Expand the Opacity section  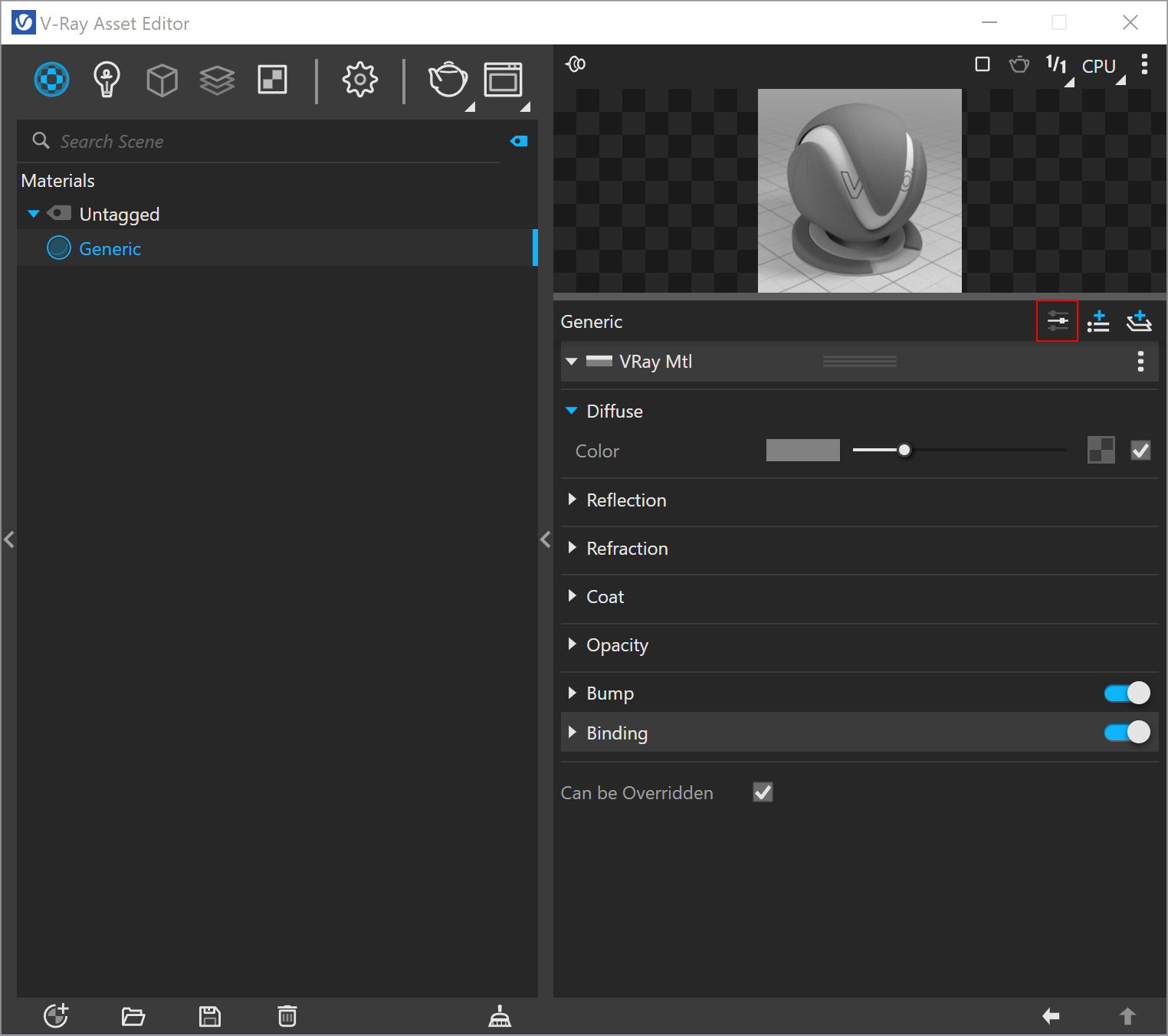coord(572,644)
